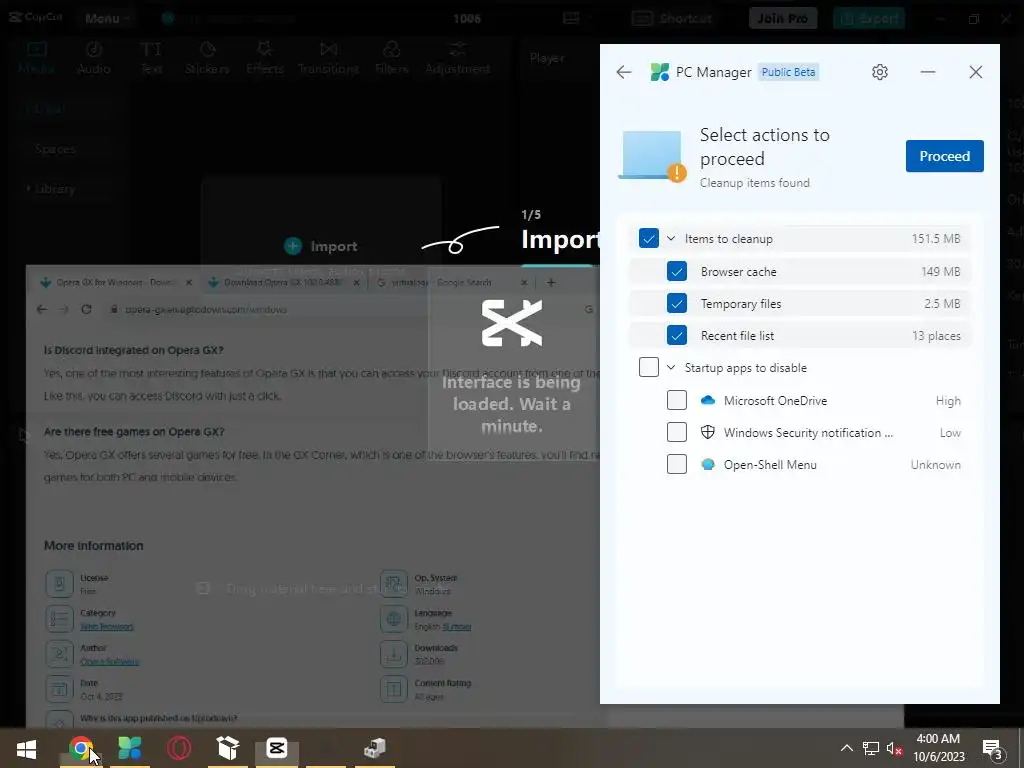Click CapCut Export button

point(869,18)
